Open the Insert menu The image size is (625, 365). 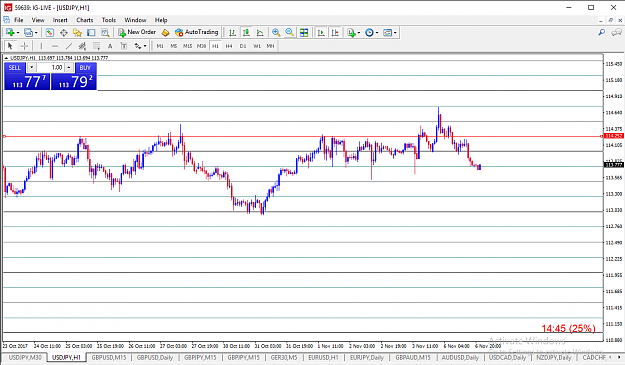click(60, 20)
